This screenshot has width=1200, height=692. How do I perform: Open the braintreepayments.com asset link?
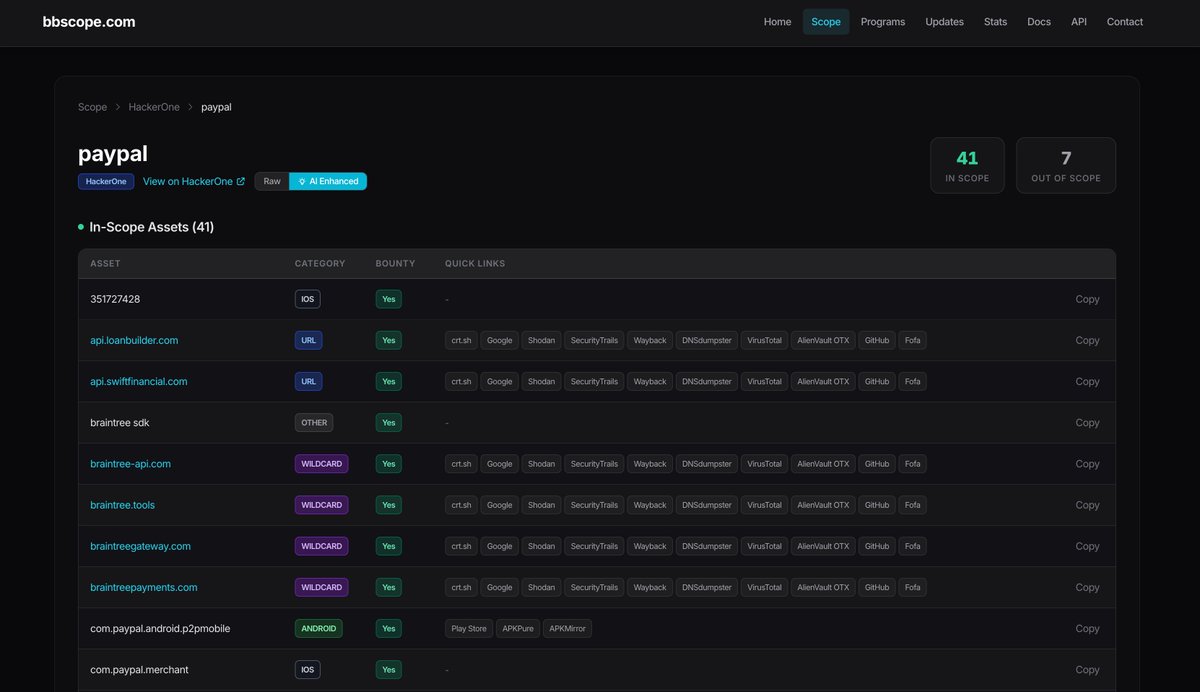144,587
